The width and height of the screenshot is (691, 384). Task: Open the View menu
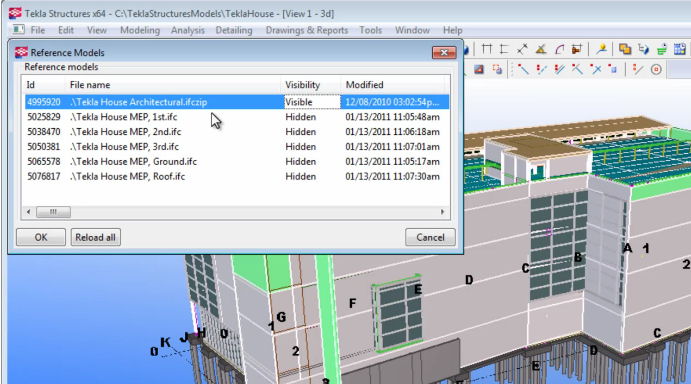coord(97,30)
